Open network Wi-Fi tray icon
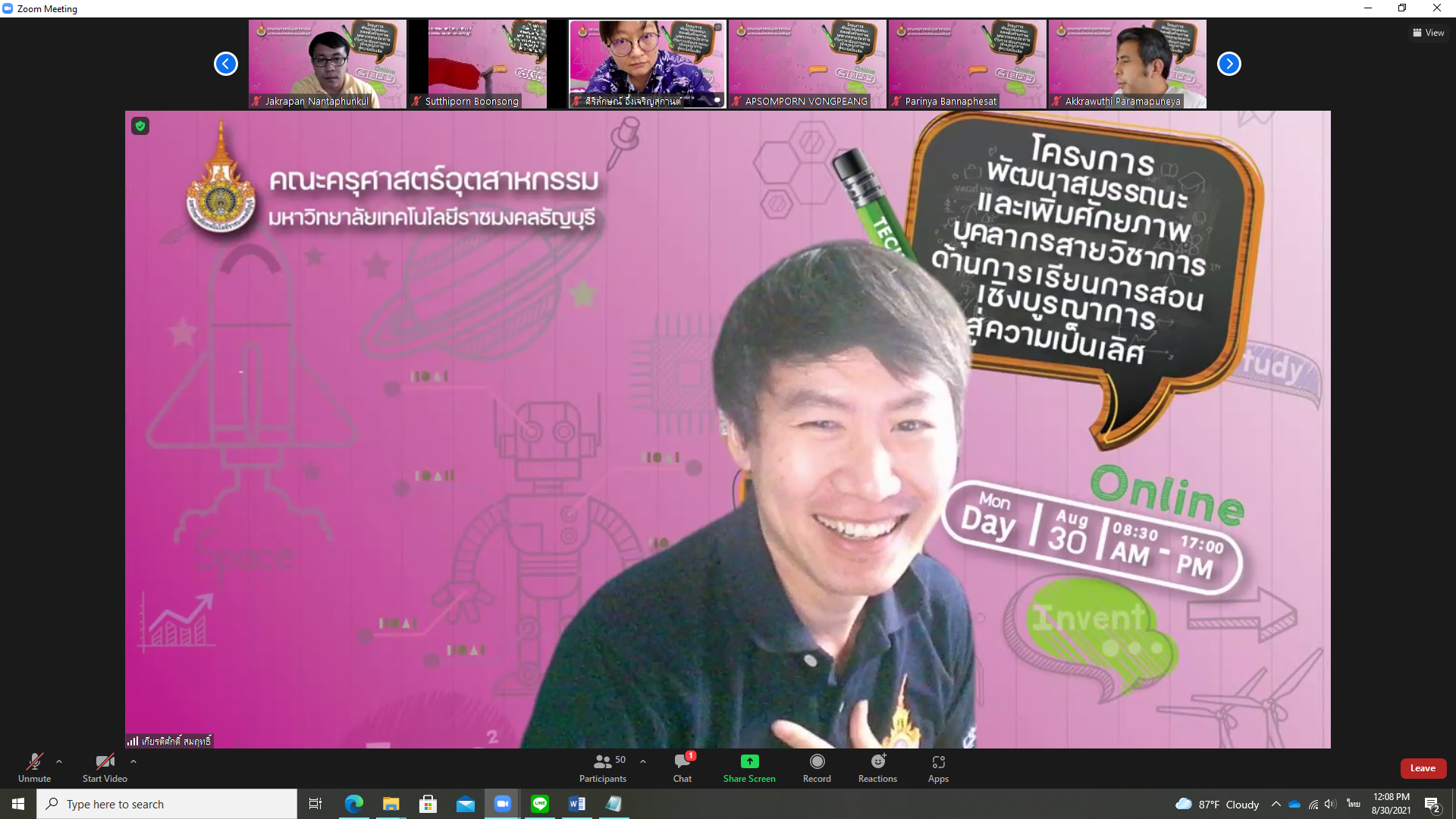Viewport: 1456px width, 819px height. (x=1313, y=804)
